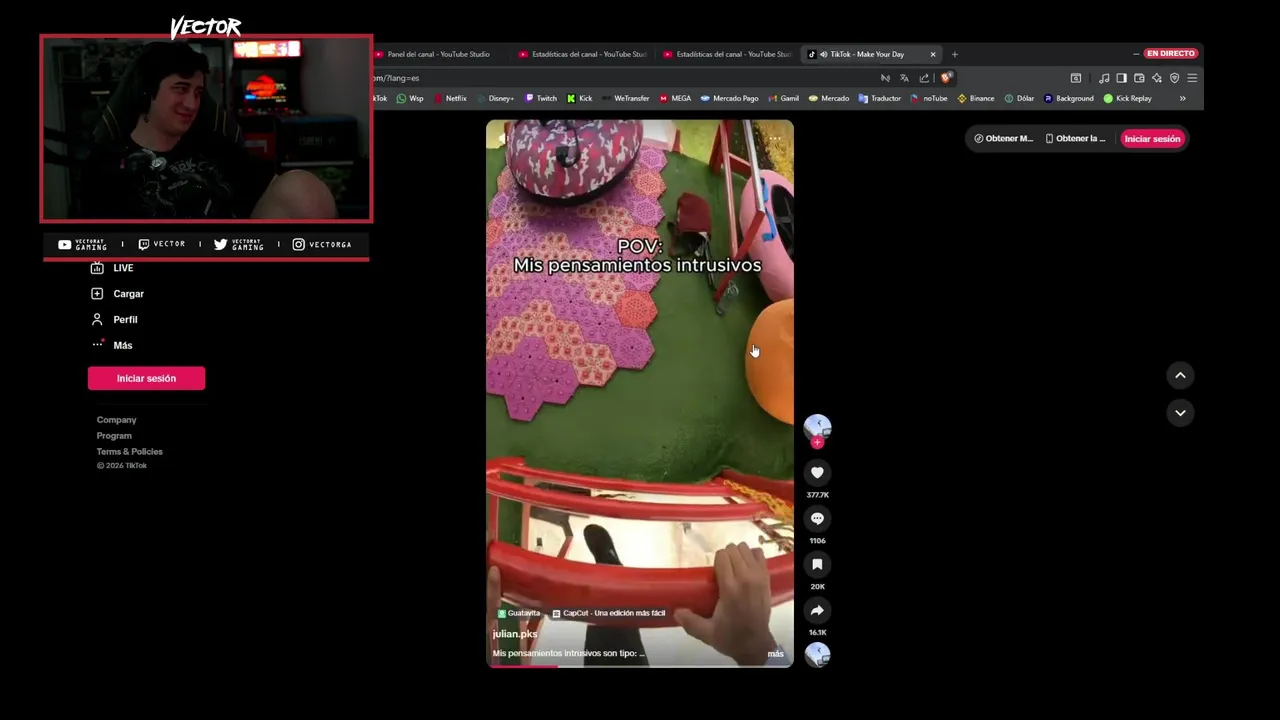This screenshot has height=720, width=1280.
Task: Share the video with the arrow icon
Action: pos(817,610)
